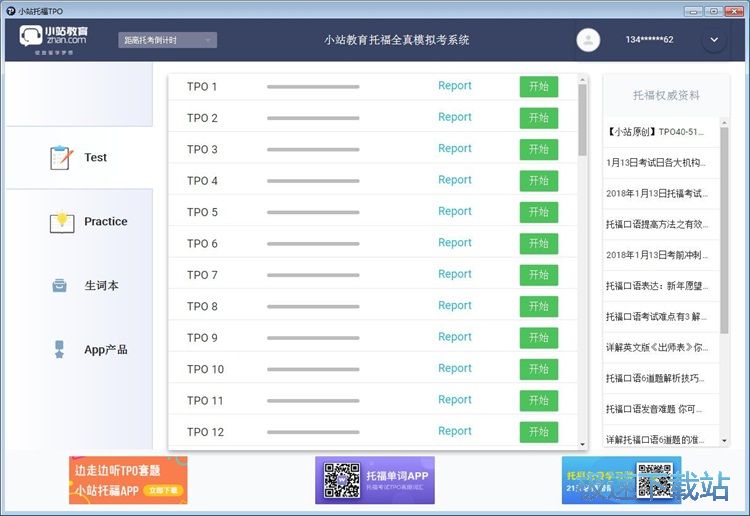Start TPO 1 with 开始 button

click(539, 87)
